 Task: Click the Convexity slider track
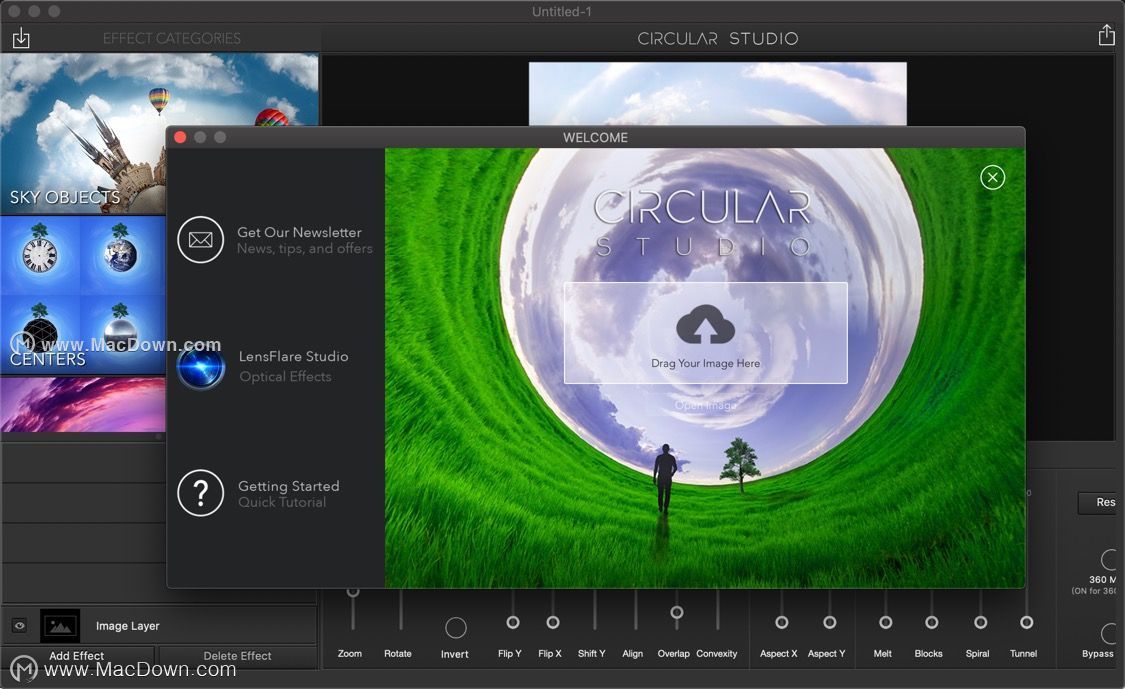(x=717, y=609)
